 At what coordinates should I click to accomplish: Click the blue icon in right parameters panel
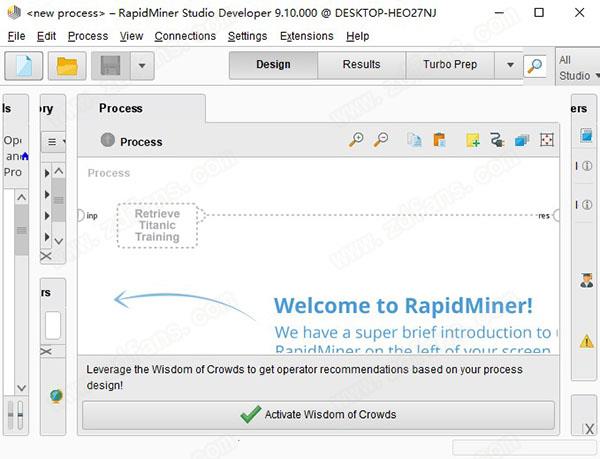tap(586, 135)
